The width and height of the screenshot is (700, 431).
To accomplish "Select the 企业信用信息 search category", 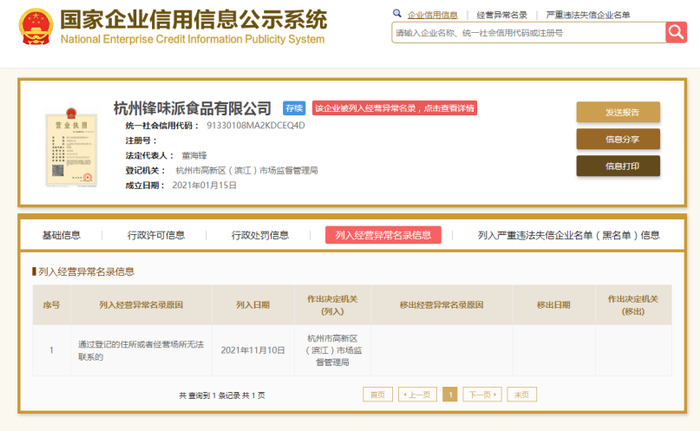I will click(x=432, y=15).
